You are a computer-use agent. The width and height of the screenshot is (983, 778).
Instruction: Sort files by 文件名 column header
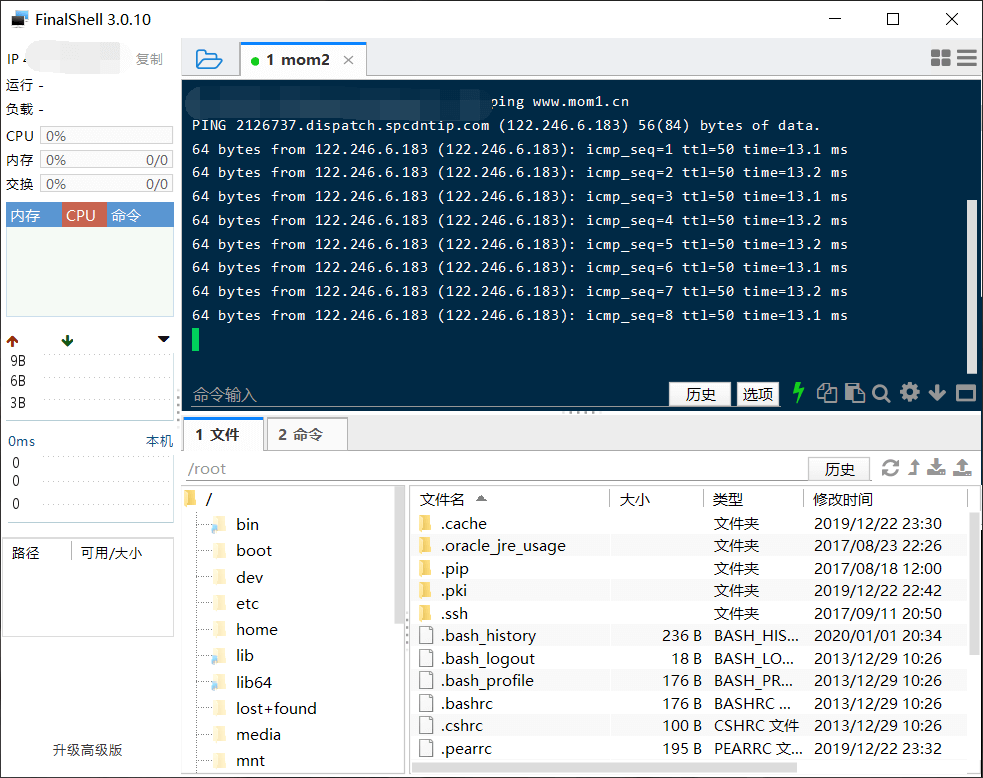509,500
